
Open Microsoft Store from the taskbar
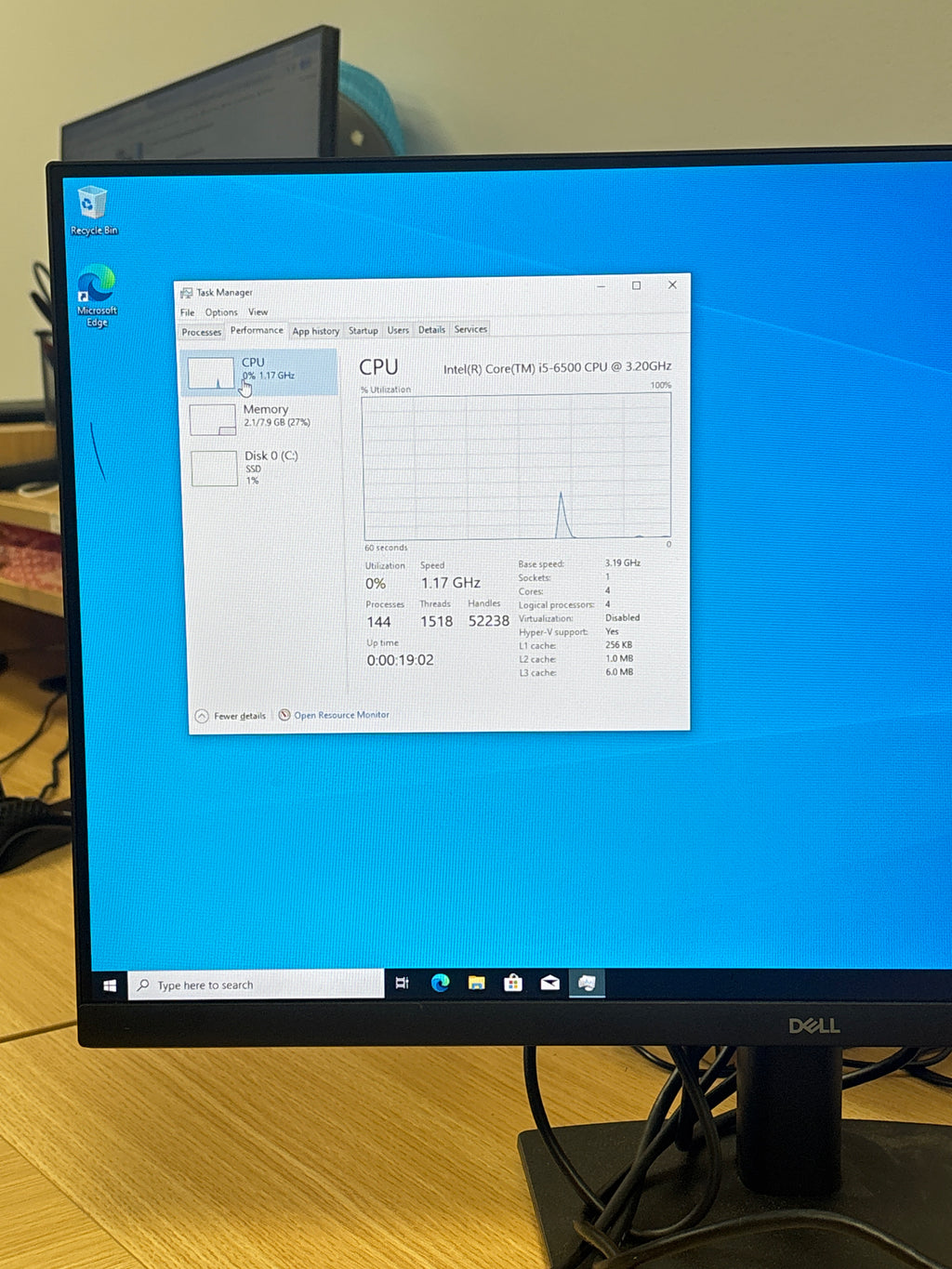pos(513,983)
